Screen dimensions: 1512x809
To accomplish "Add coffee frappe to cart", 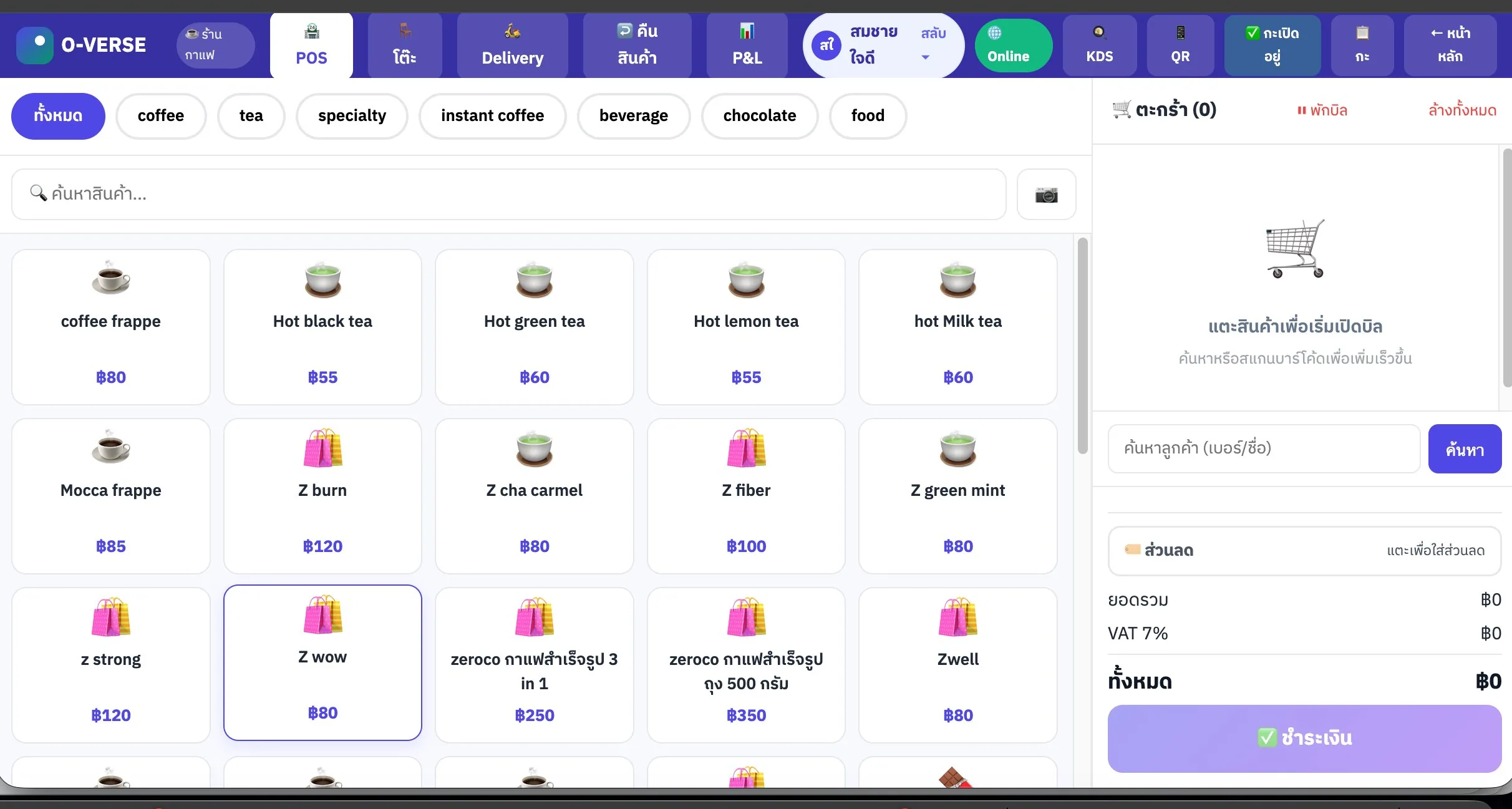I will click(111, 327).
